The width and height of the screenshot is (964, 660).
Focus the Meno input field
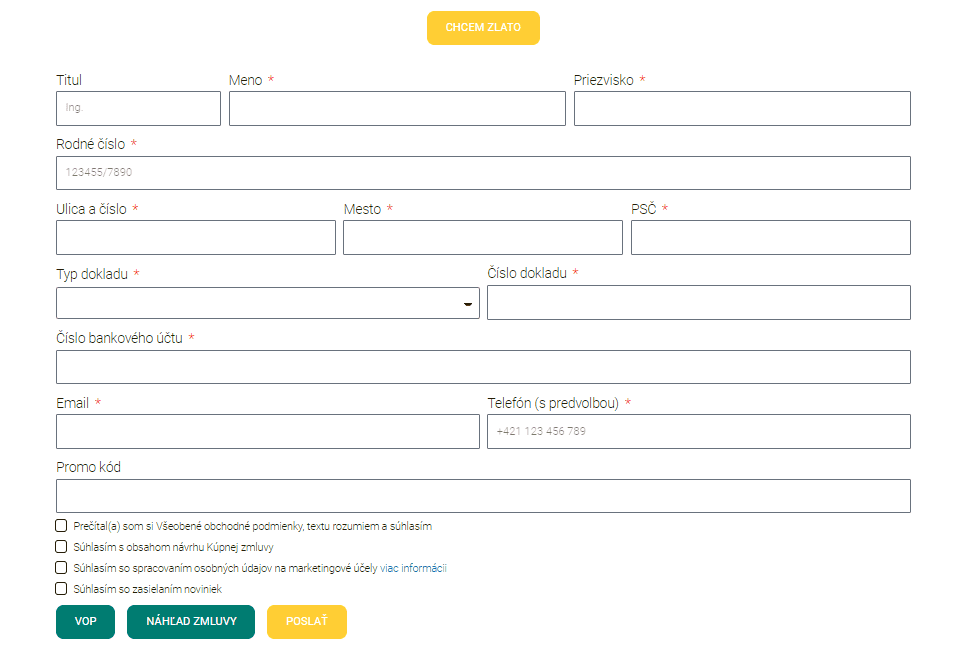point(397,108)
